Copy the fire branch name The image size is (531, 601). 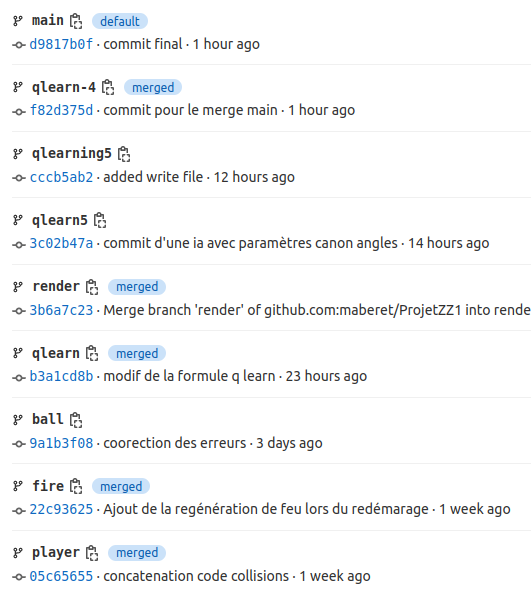(76, 486)
